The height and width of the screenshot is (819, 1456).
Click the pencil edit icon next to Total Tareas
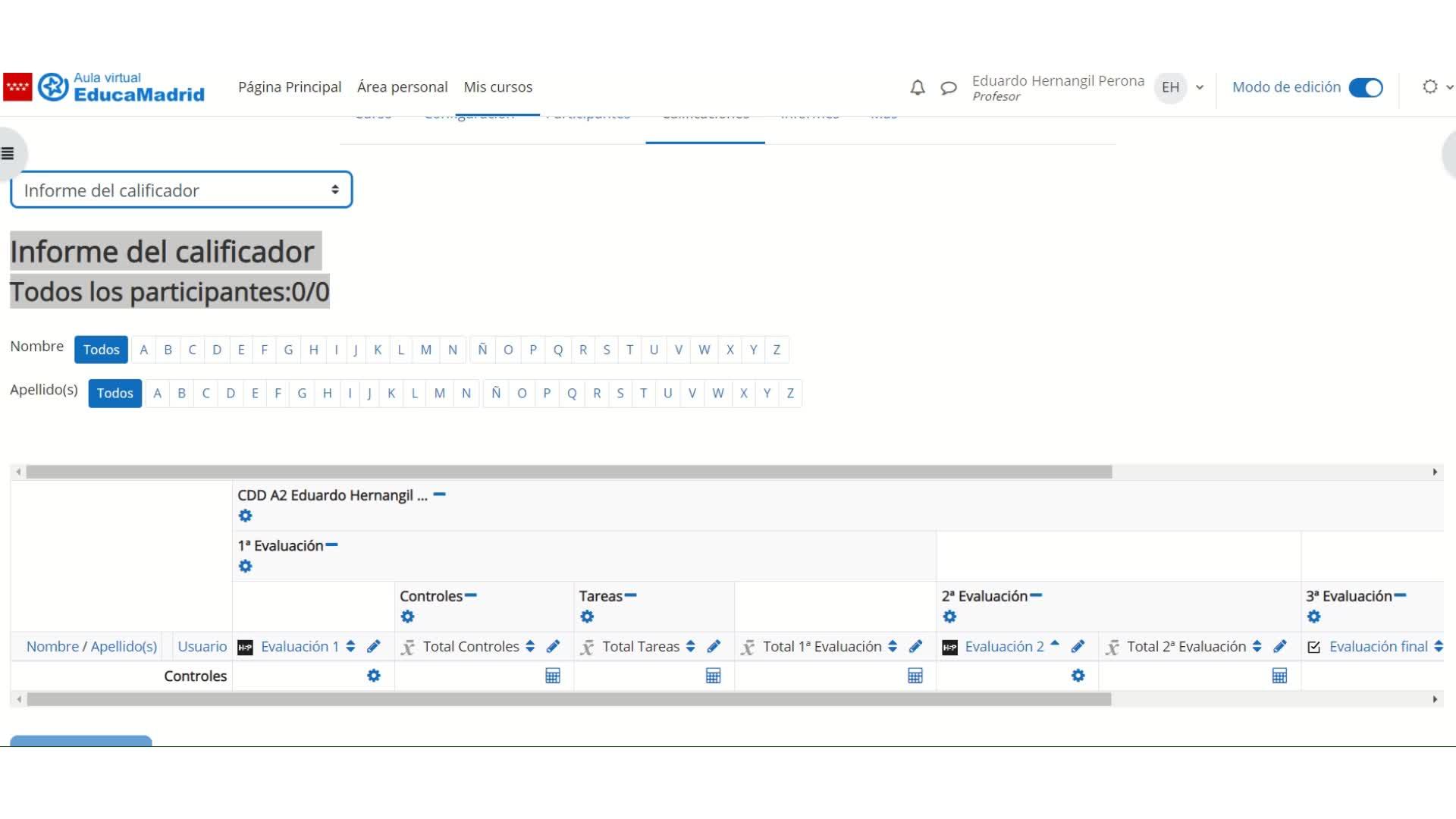(714, 647)
